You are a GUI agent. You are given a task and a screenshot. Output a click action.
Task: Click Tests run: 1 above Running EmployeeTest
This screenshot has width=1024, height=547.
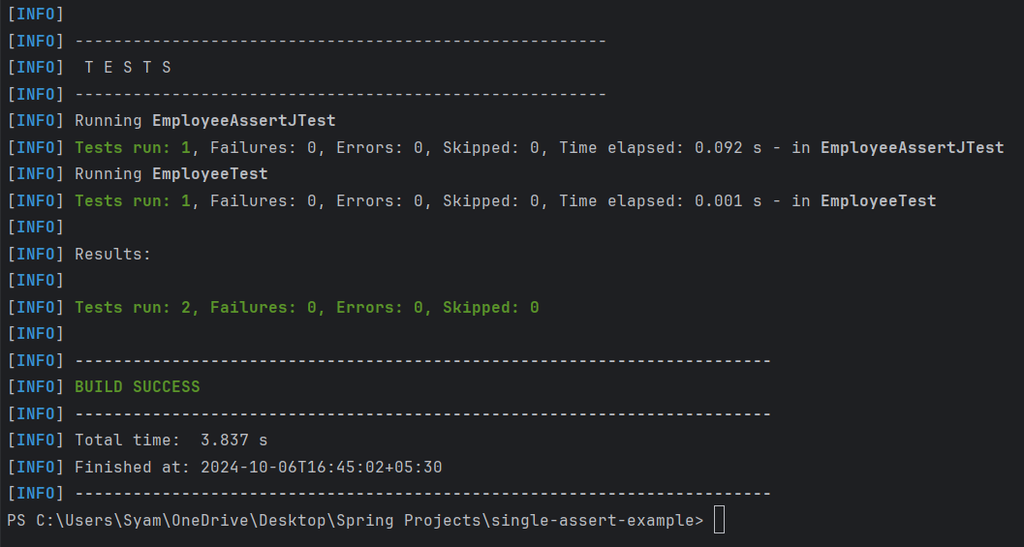(x=137, y=148)
